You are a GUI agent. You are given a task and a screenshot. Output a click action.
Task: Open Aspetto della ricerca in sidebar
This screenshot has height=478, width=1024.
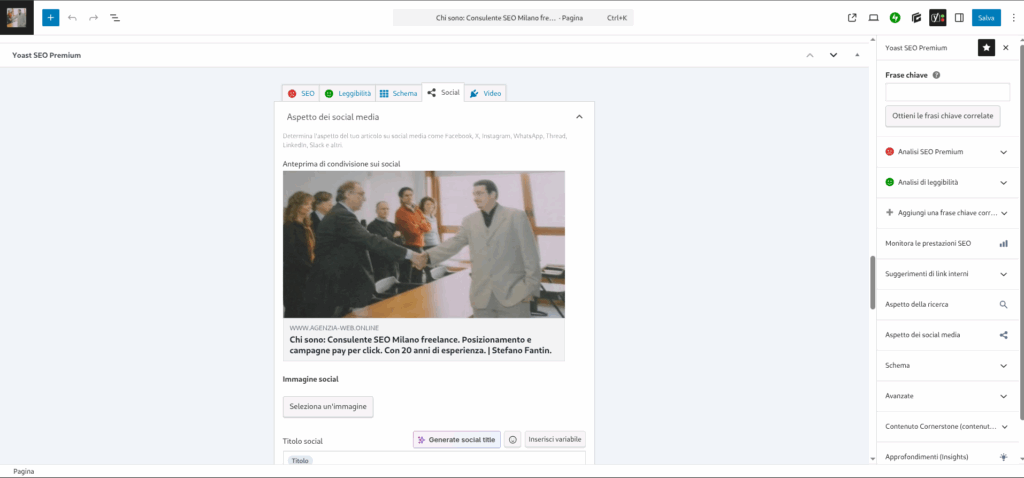click(x=947, y=304)
